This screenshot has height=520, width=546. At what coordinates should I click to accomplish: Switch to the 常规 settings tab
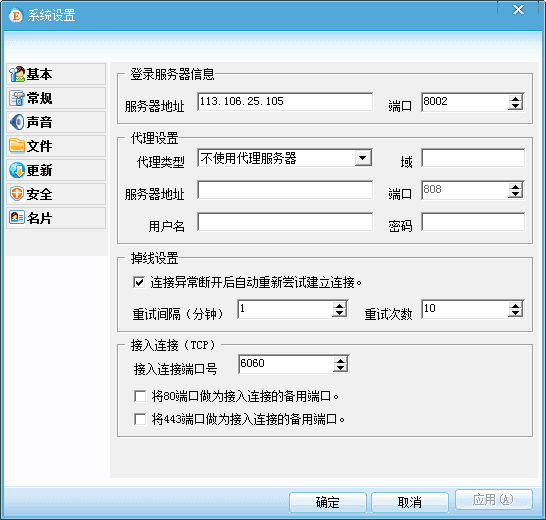pyautogui.click(x=56, y=98)
